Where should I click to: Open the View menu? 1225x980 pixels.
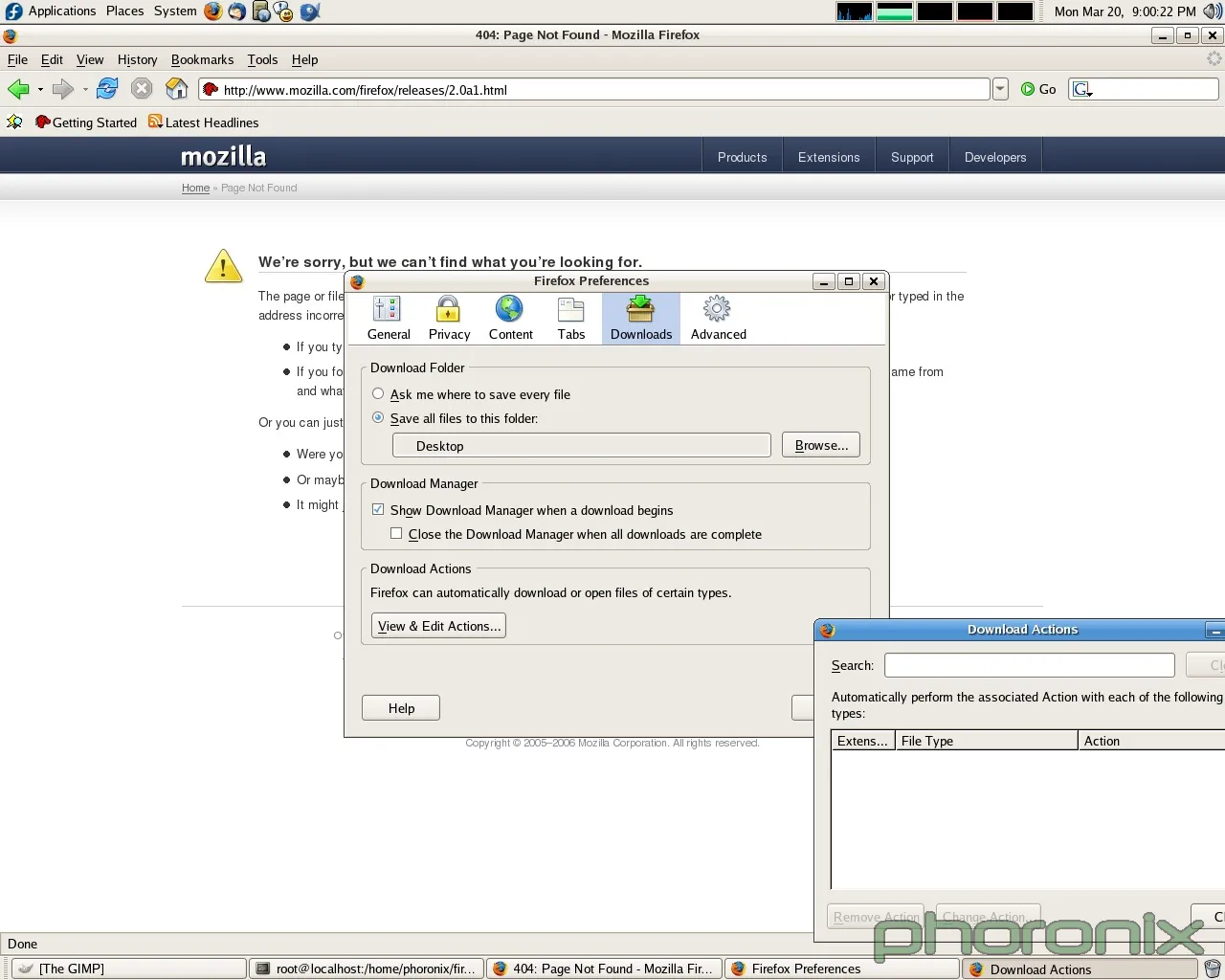90,59
